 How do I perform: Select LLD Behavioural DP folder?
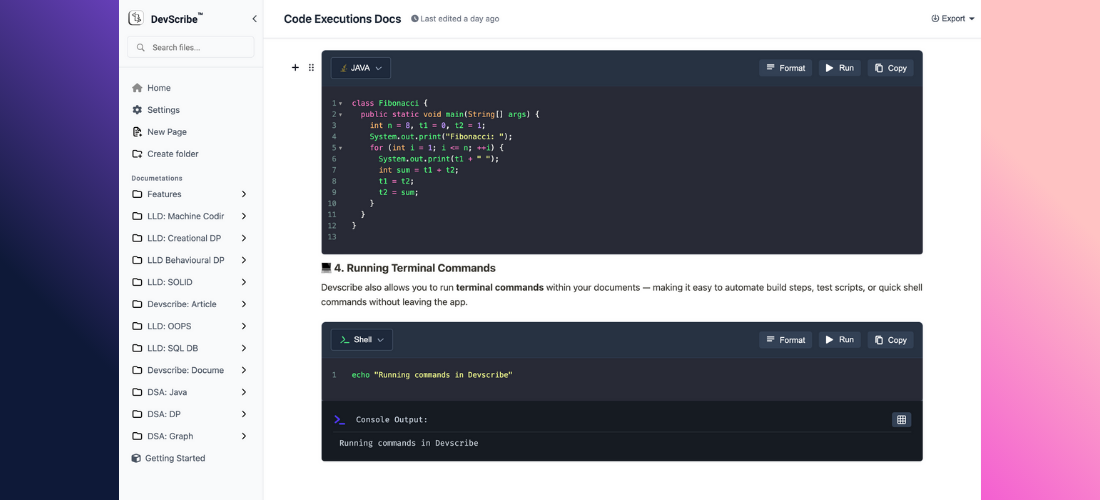[x=185, y=259]
